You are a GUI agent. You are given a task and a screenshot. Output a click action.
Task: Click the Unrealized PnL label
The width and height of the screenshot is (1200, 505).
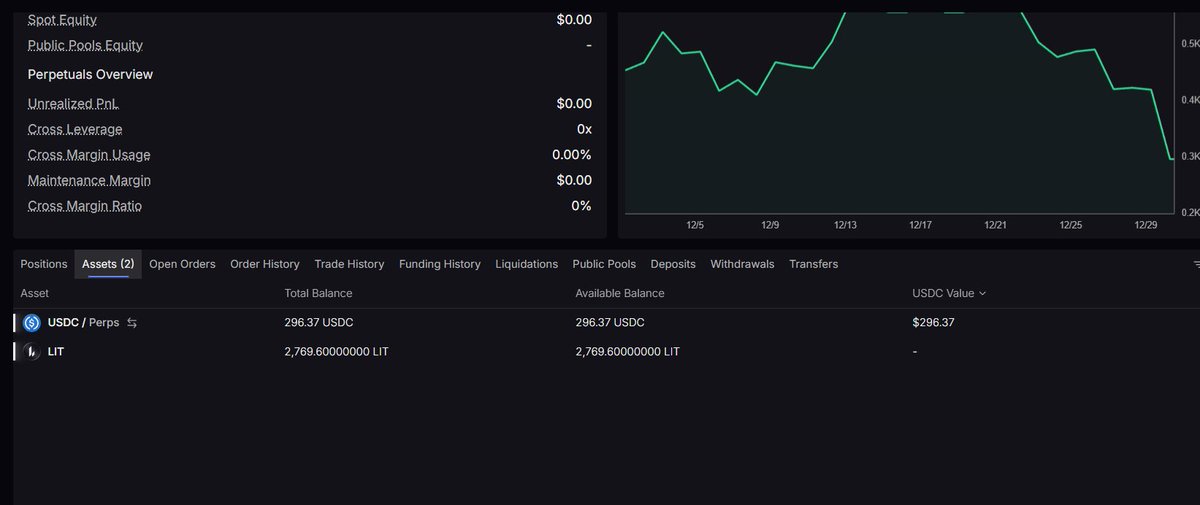click(x=72, y=103)
